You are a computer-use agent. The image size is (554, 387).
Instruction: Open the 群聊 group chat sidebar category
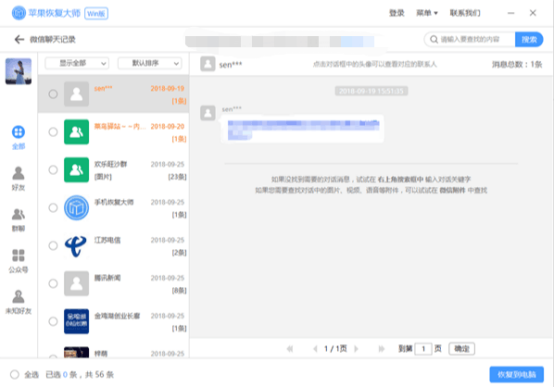pos(18,219)
